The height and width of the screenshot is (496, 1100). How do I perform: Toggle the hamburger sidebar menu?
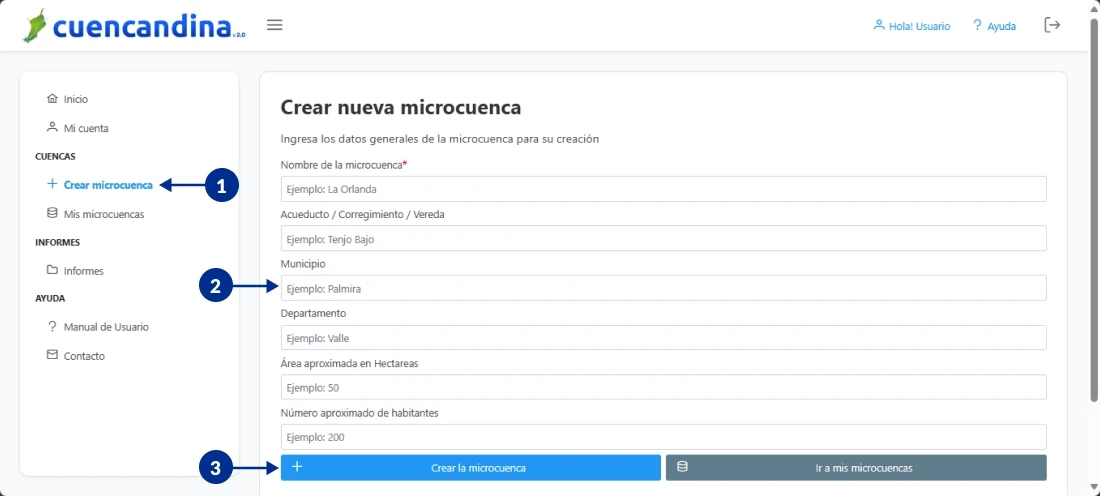coord(274,25)
